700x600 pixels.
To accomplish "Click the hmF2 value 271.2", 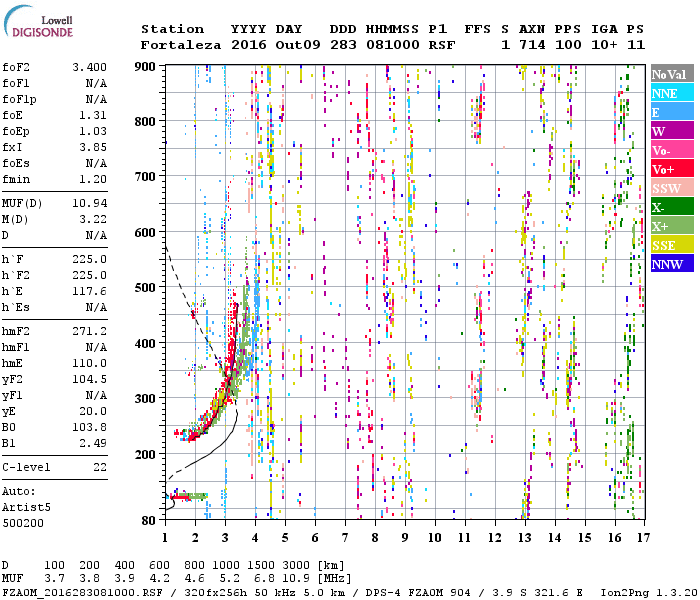I will (90, 331).
